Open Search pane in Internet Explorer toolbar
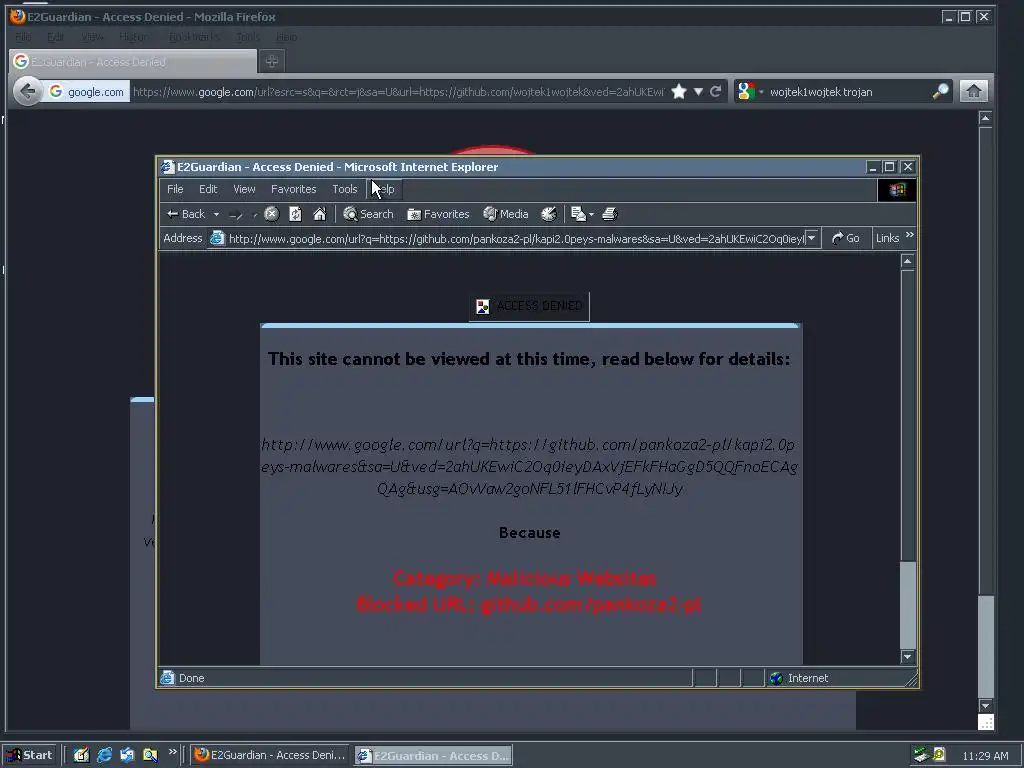Viewport: 1024px width, 768px height. (368, 214)
